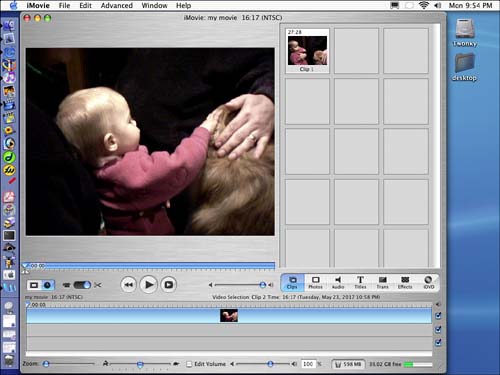This screenshot has height=375, width=500.
Task: Click the Video Selection info text
Action: pos(296,297)
